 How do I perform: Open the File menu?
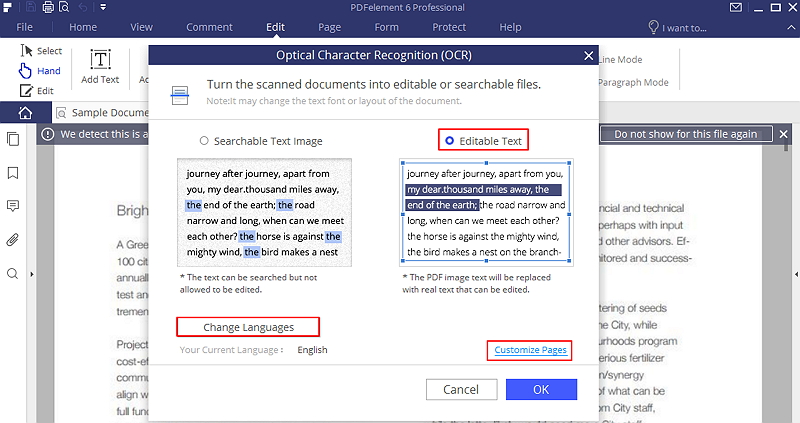(24, 27)
